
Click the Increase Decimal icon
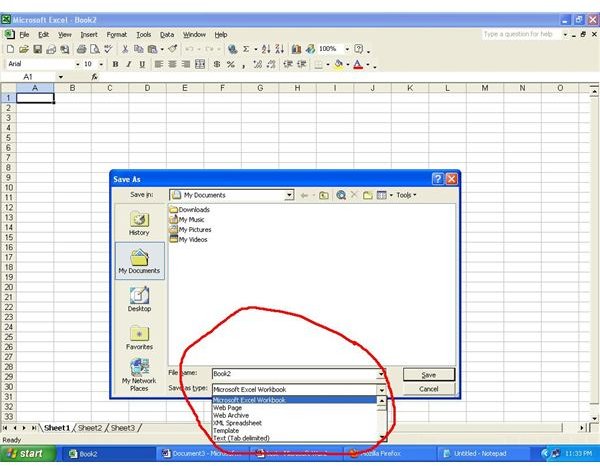pyautogui.click(x=258, y=64)
